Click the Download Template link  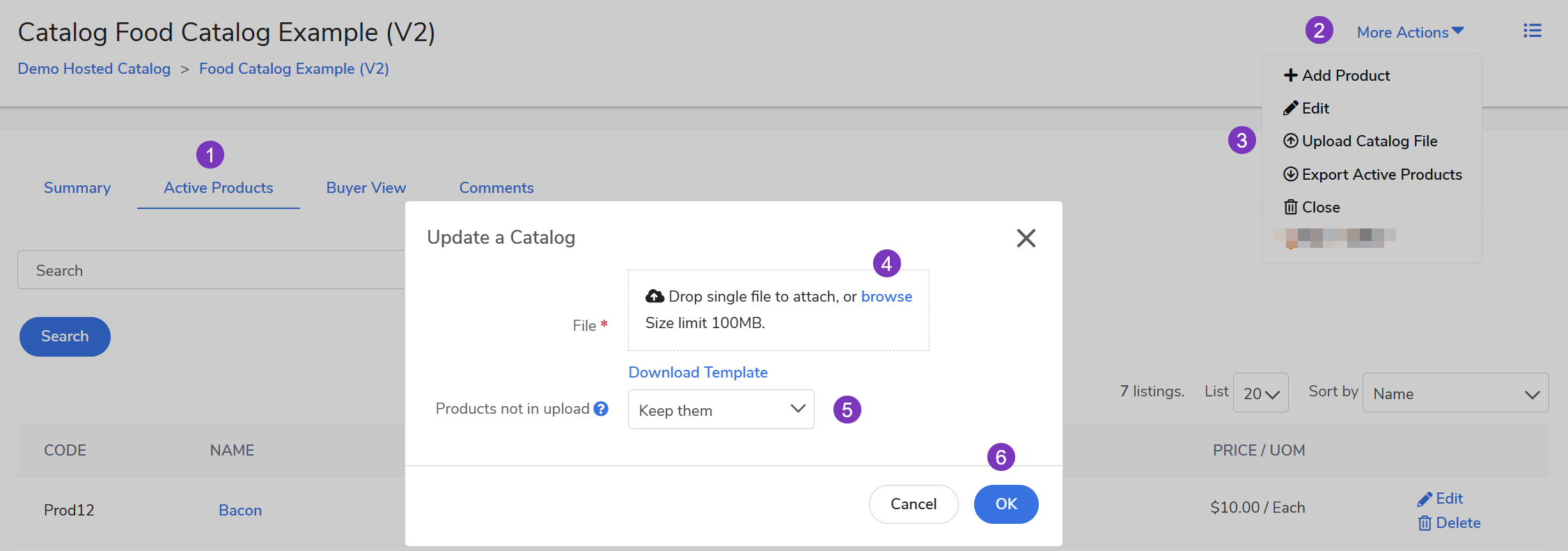(698, 373)
